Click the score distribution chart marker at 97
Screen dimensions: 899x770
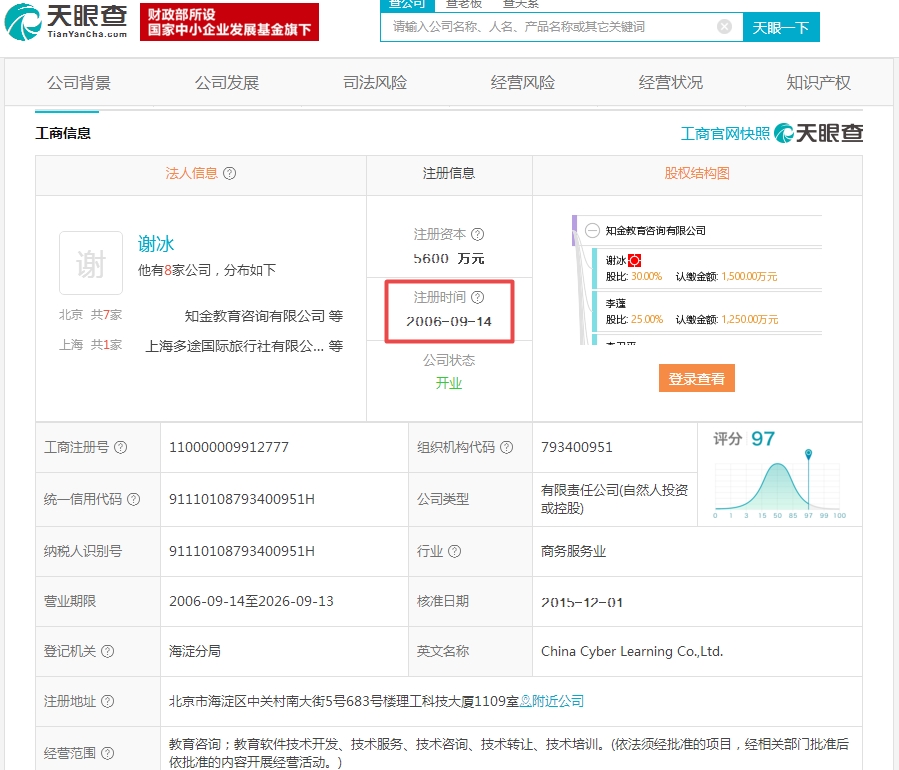click(808, 454)
